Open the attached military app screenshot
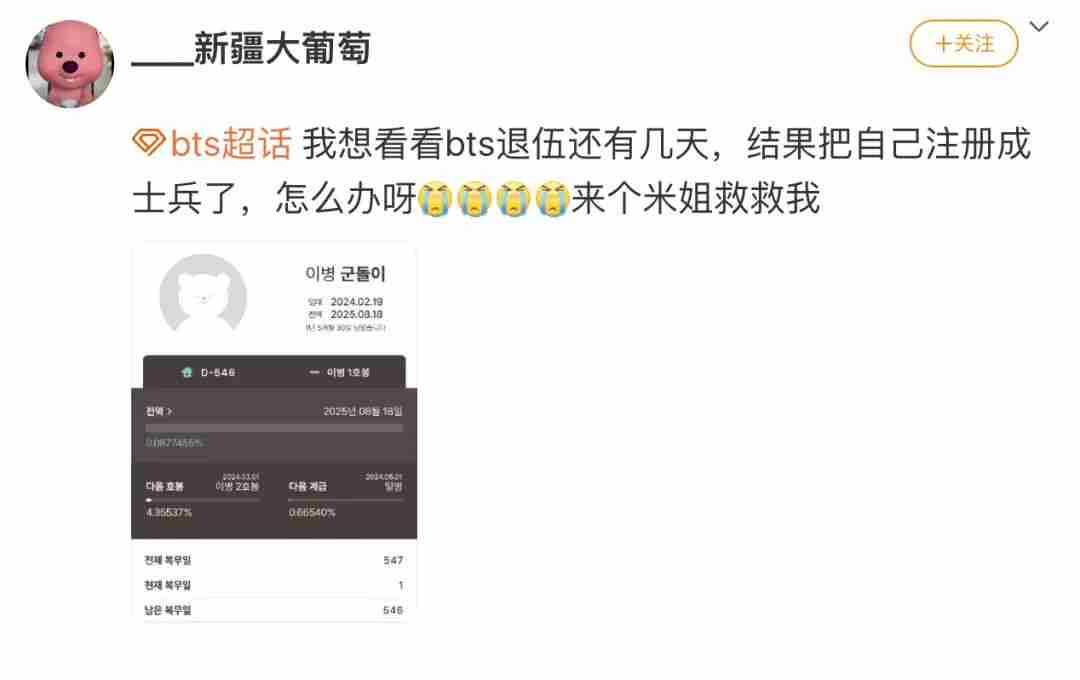 coord(274,433)
